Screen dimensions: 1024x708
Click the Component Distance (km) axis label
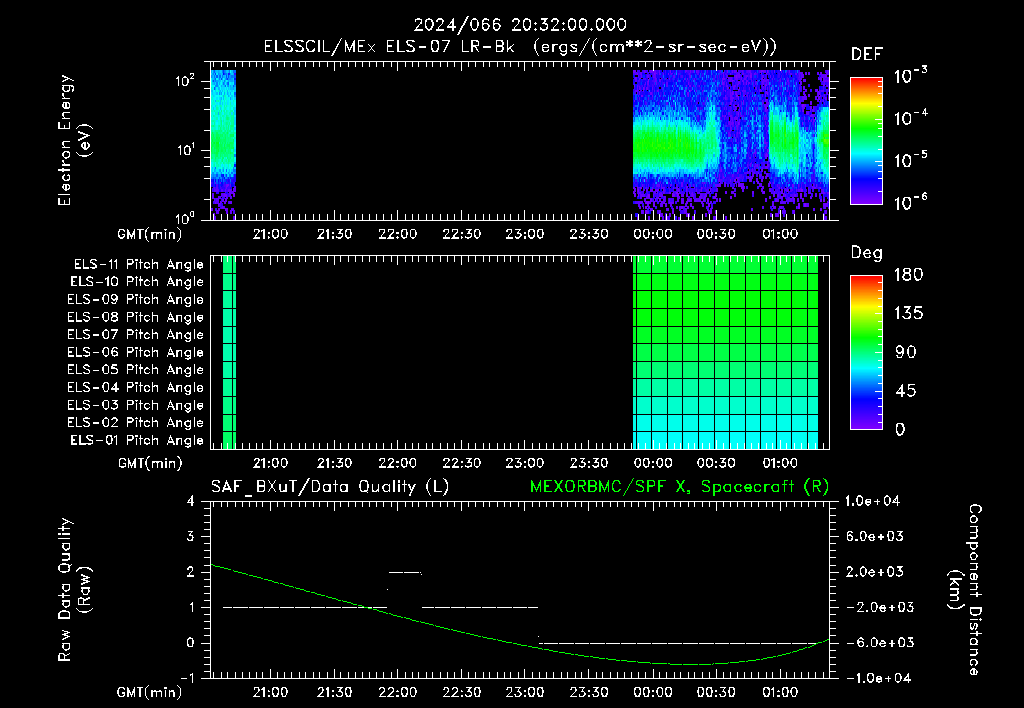(965, 589)
